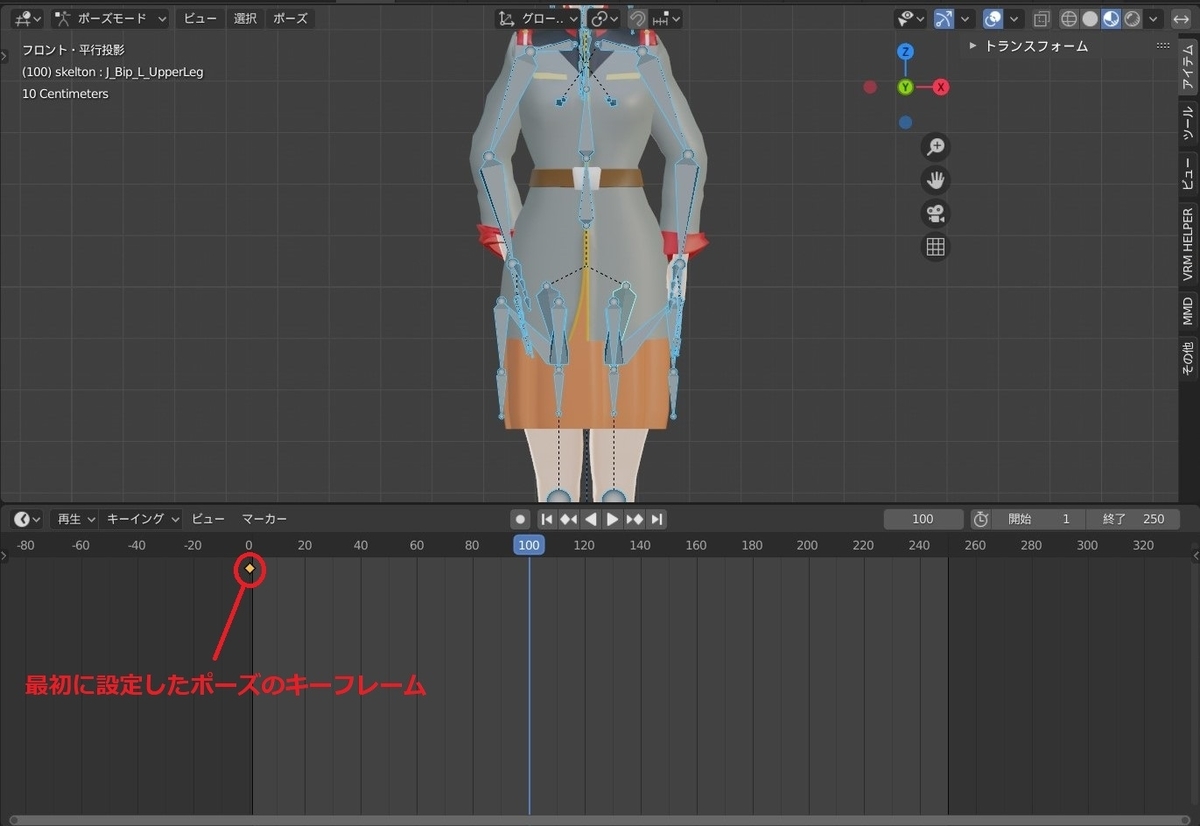Screen dimensions: 1200x826
Task: Open the ビュー menu in the 3D viewport header
Action: pos(200,18)
